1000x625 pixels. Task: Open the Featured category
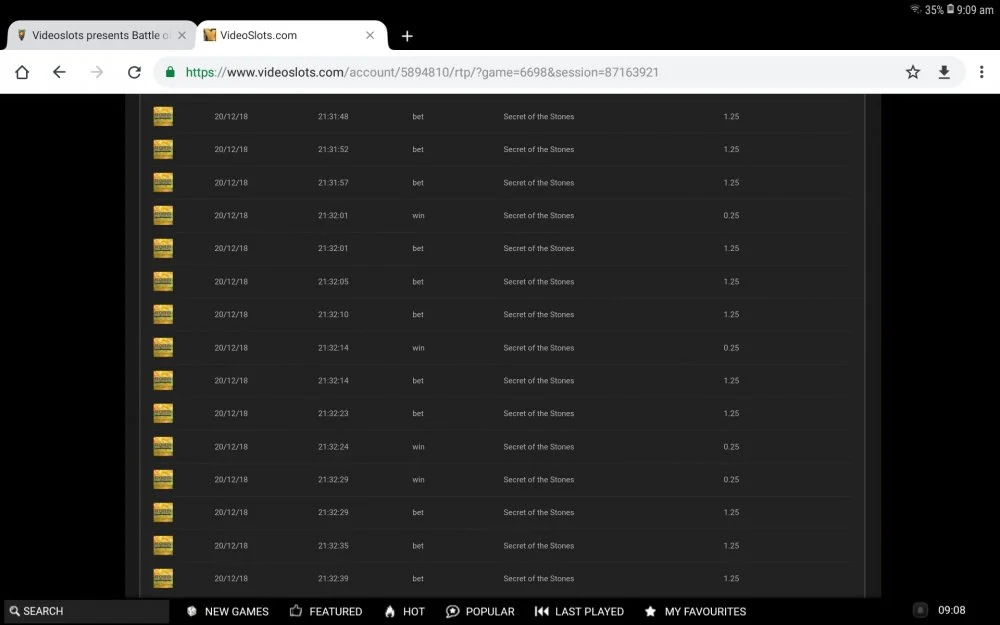(x=326, y=611)
